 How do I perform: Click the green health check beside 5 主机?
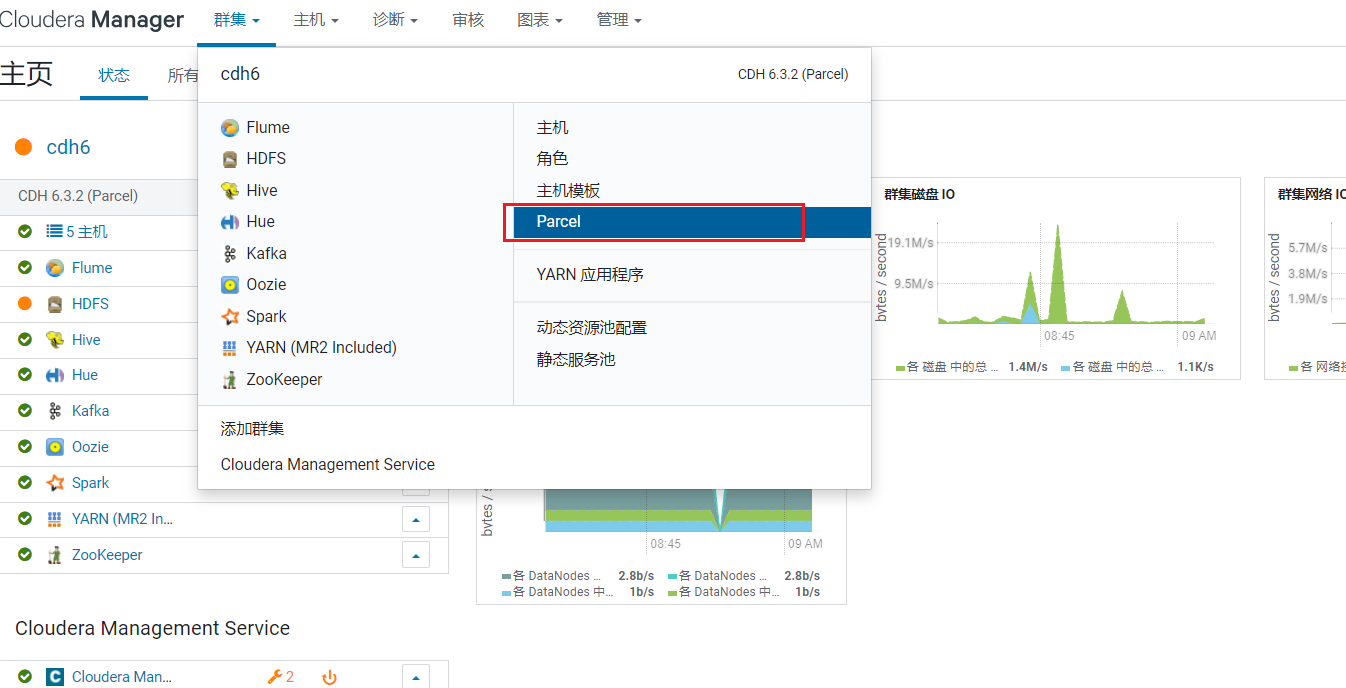click(25, 232)
